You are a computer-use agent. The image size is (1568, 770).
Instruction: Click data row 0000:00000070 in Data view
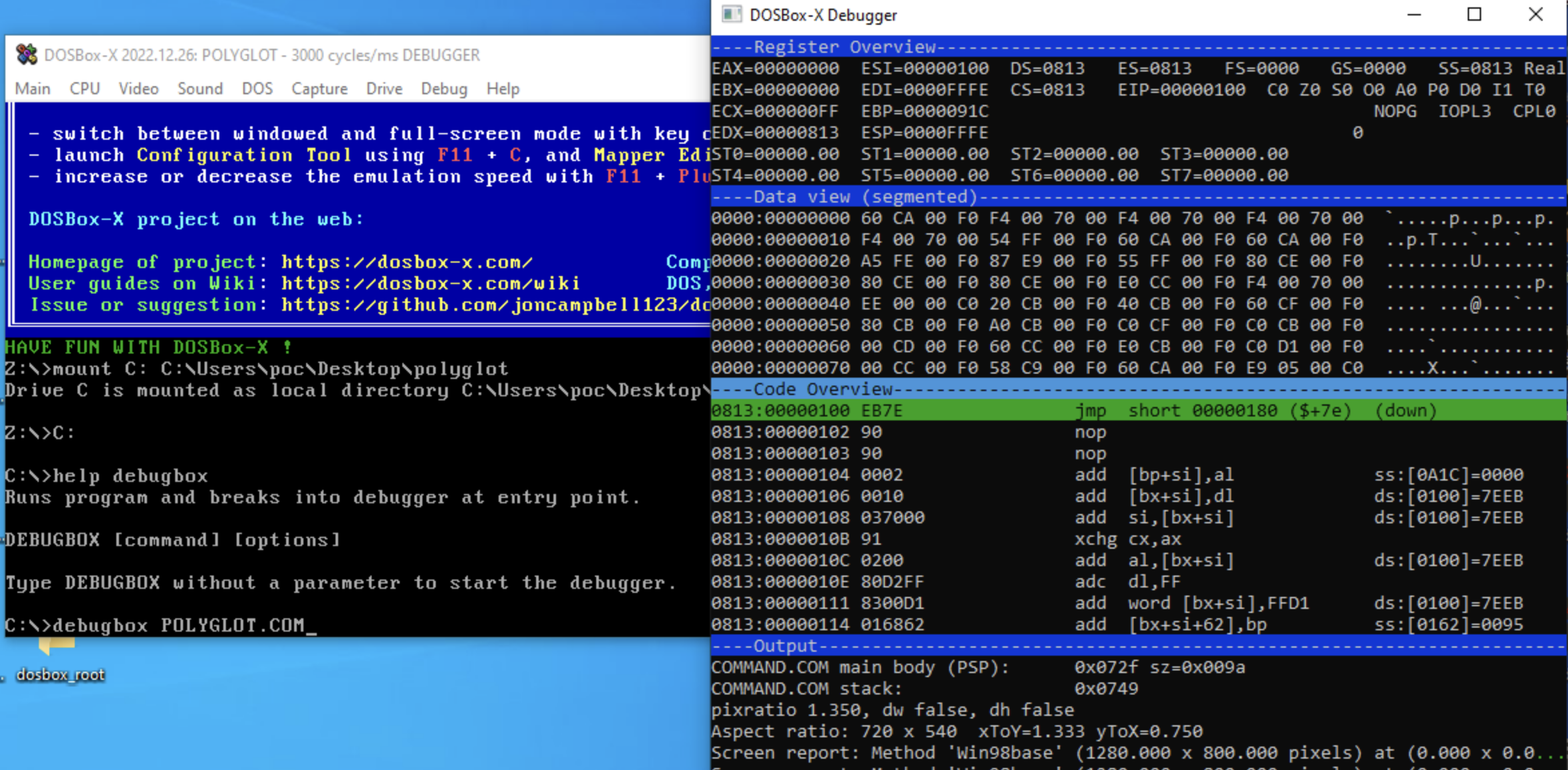click(1134, 368)
